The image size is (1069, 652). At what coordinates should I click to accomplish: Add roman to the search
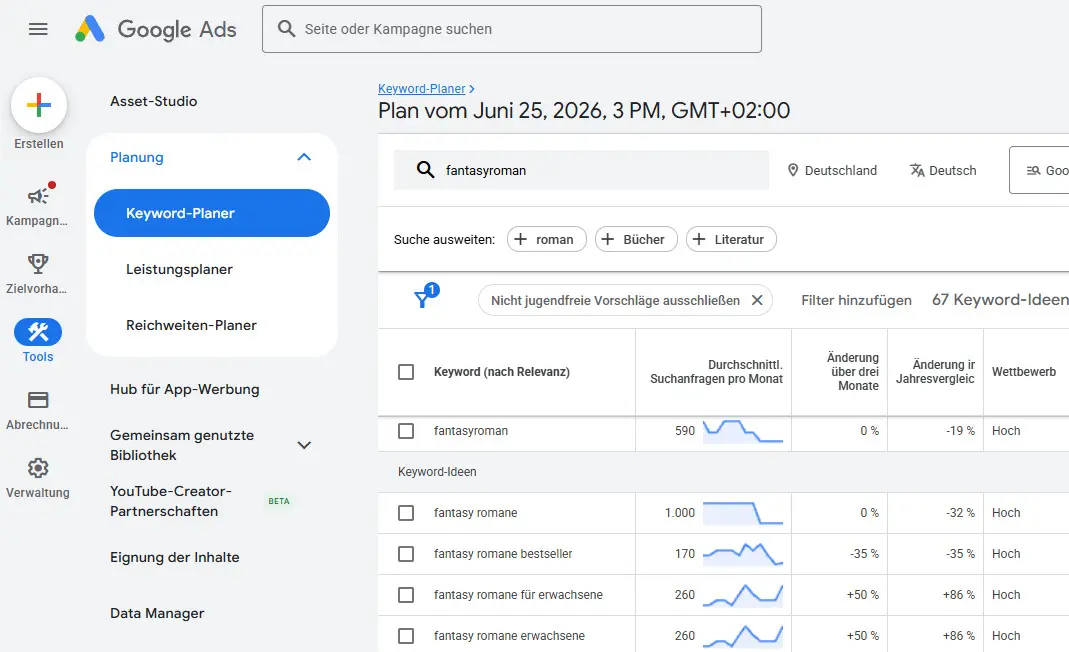point(547,239)
